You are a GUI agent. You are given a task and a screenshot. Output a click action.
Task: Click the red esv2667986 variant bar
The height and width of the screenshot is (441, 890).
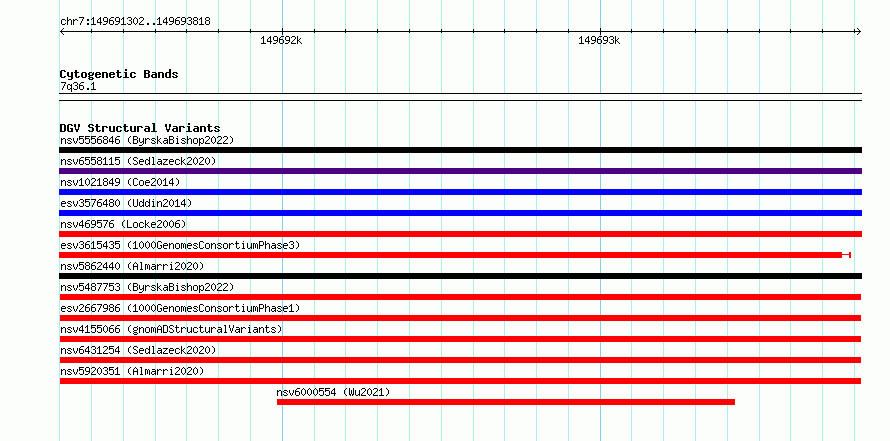(460, 318)
